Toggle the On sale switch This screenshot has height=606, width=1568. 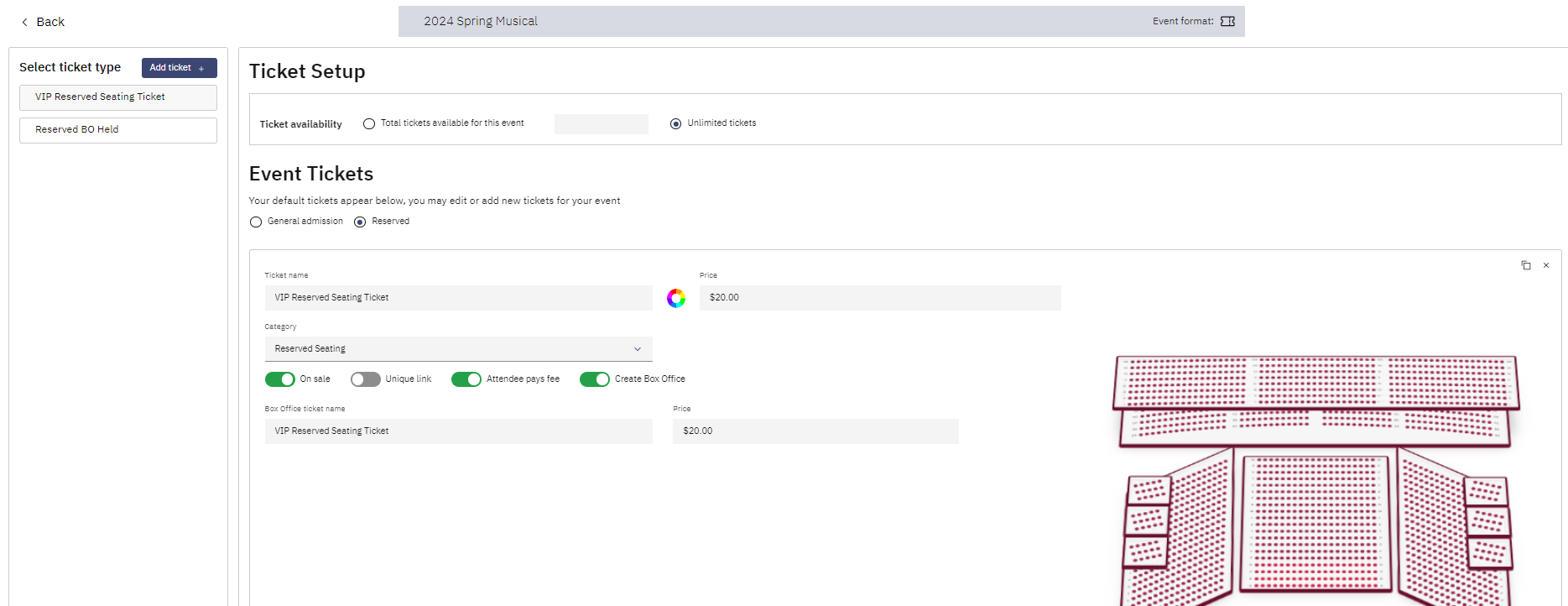point(280,379)
